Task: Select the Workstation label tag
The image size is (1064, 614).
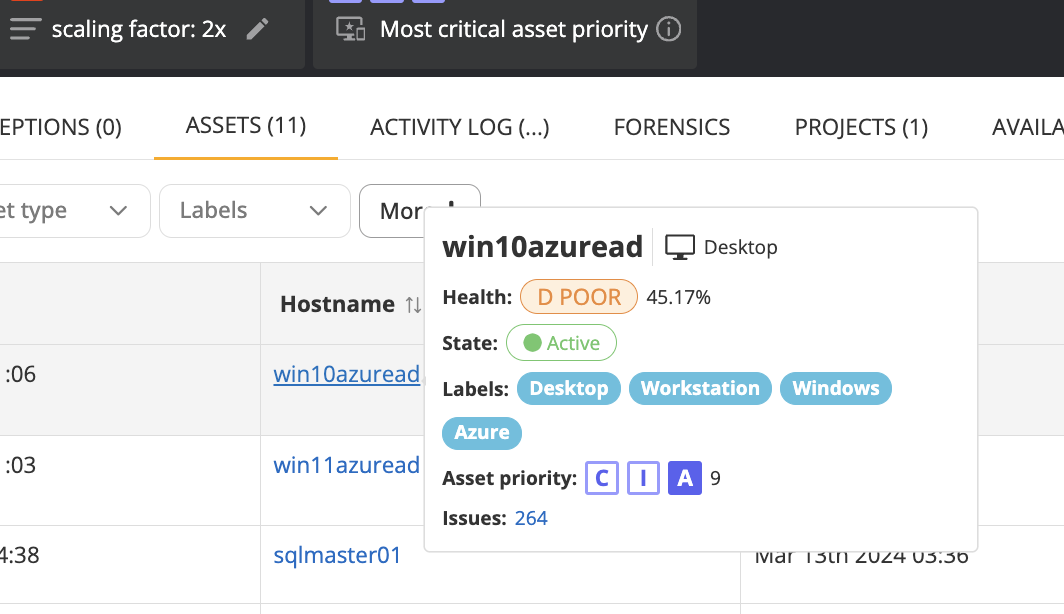Action: point(700,388)
